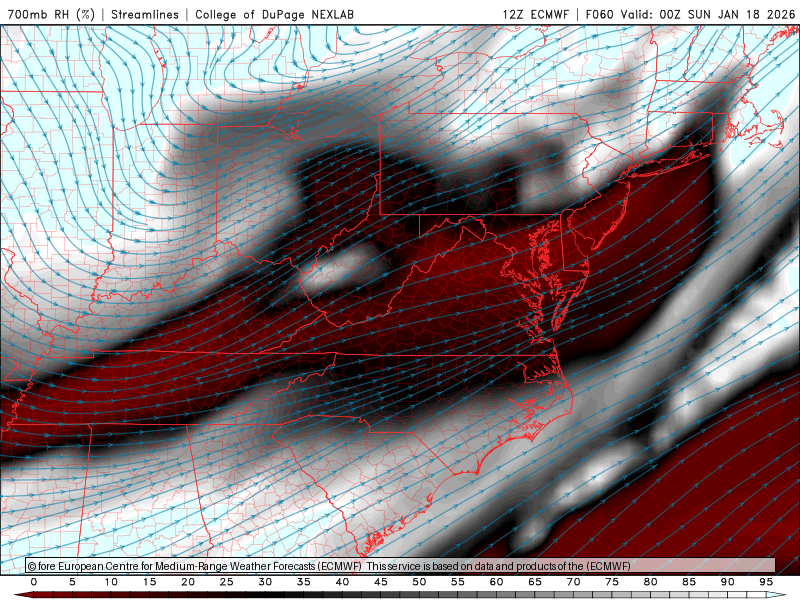
Task: Click the "10" value on RH scale
Action: 111,582
